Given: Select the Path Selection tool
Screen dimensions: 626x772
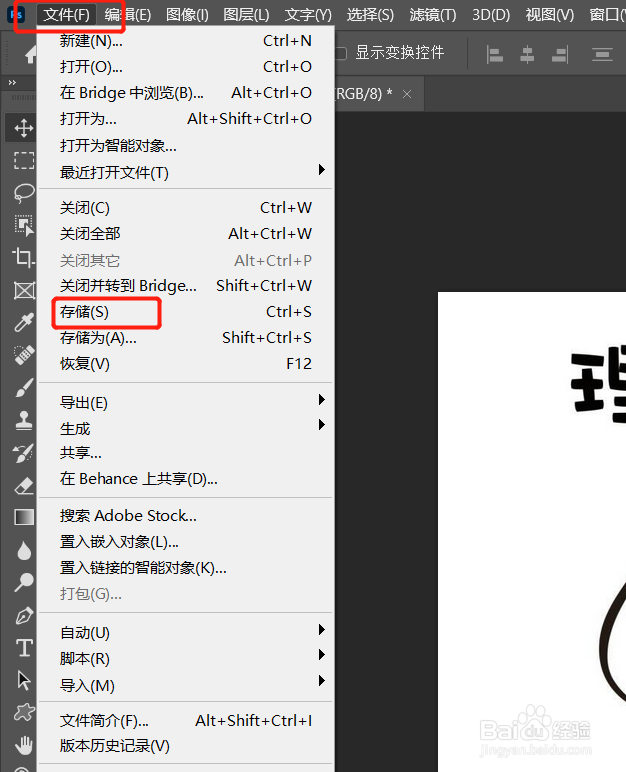Looking at the screenshot, I should coord(24,680).
